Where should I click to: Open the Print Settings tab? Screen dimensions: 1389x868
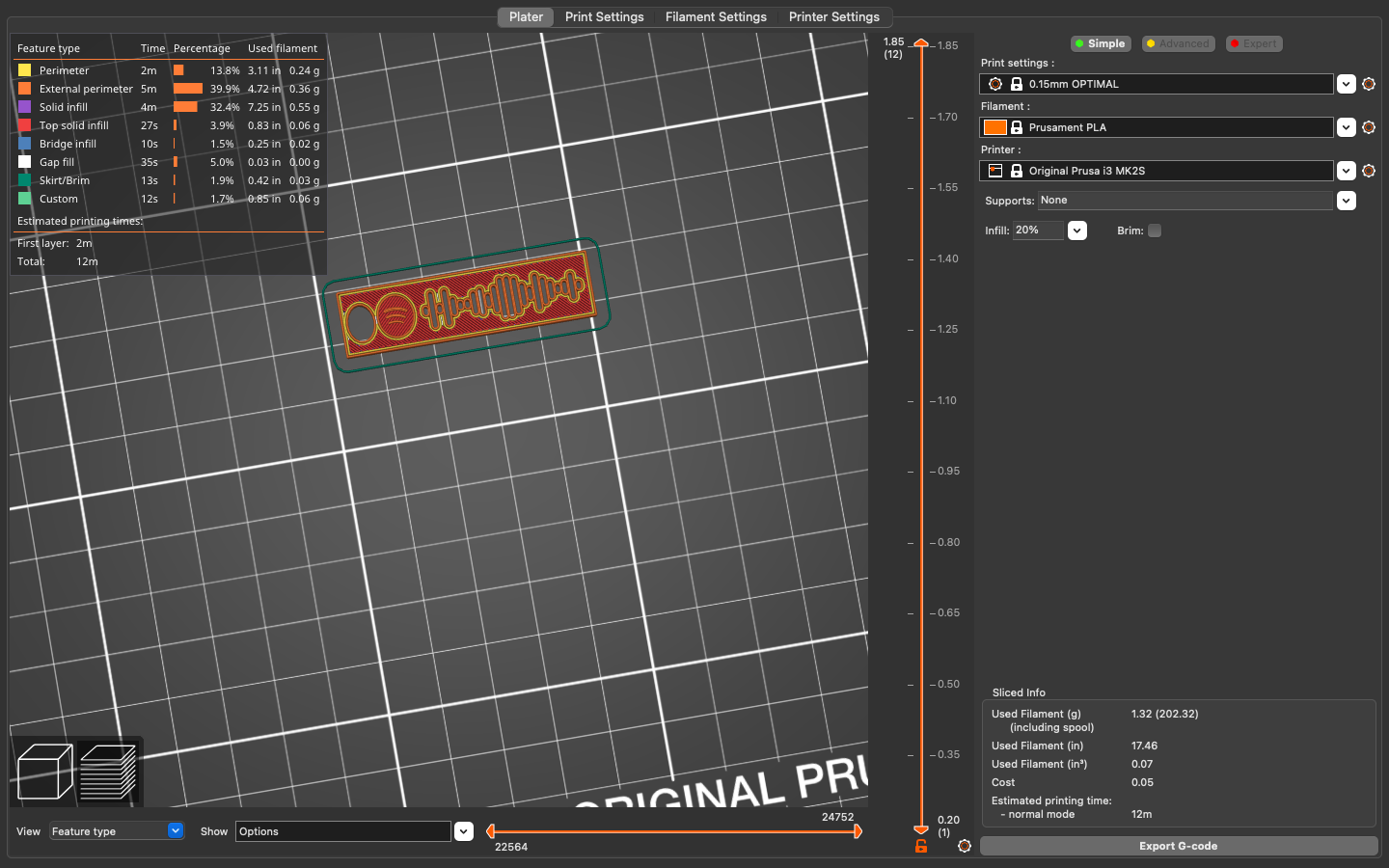pos(604,16)
